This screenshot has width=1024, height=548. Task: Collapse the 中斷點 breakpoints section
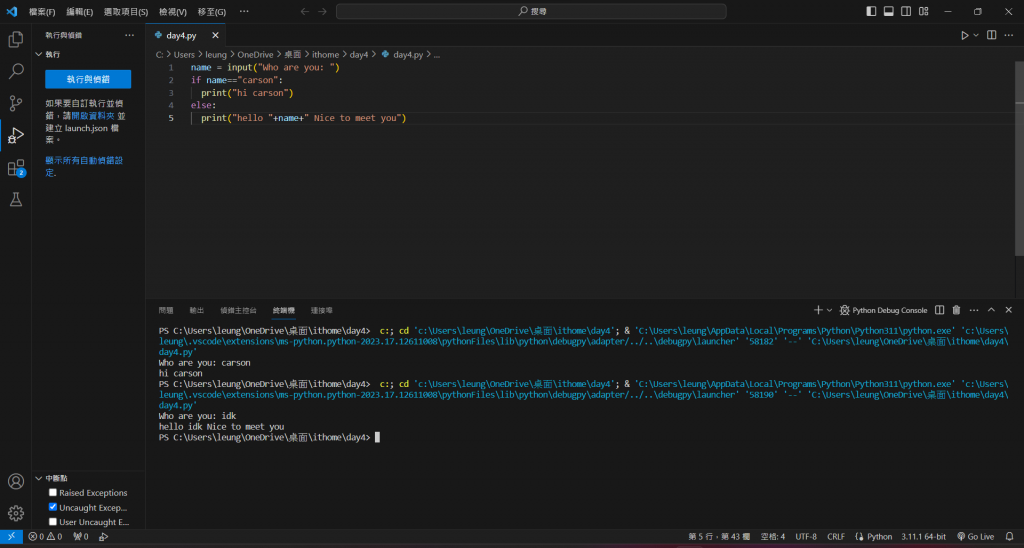(x=39, y=479)
